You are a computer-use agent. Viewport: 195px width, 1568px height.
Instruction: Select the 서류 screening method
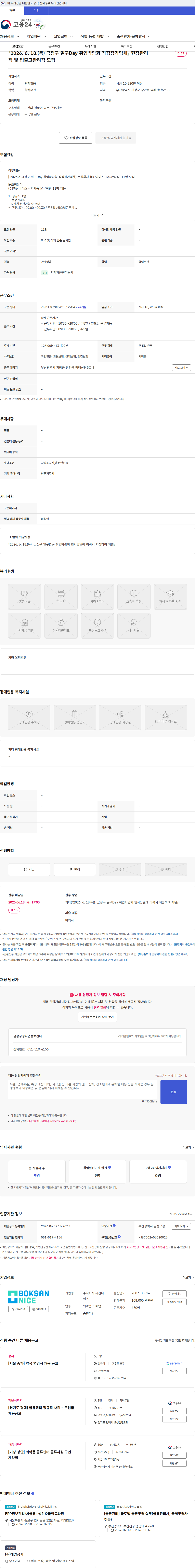tap(29, 869)
